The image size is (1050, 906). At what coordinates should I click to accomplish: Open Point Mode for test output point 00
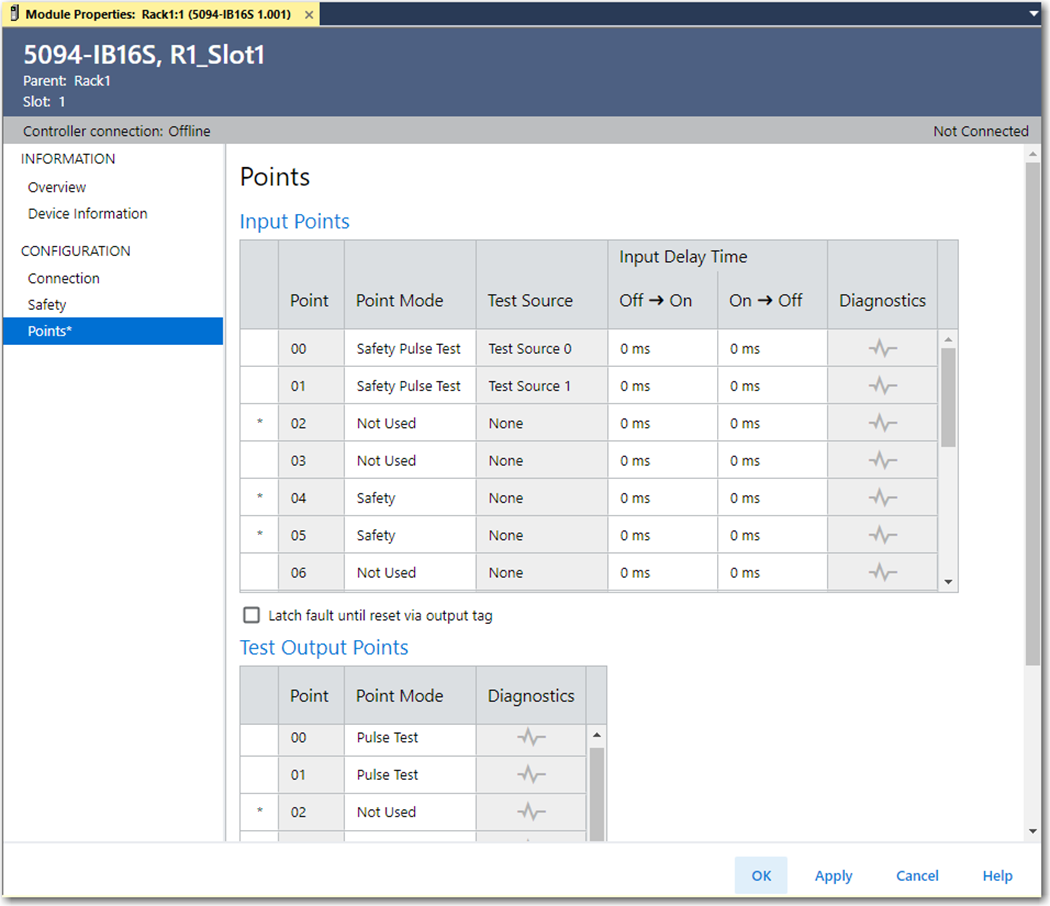[409, 738]
